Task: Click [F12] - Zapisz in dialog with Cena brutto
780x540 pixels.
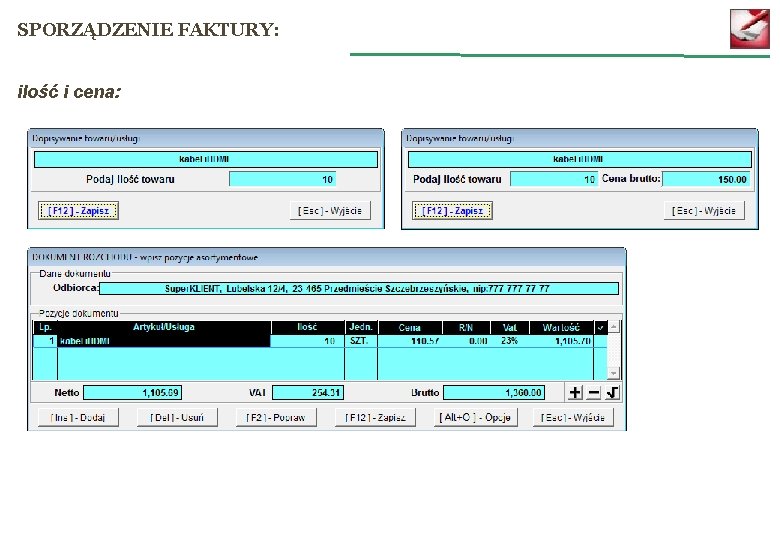Action: (x=453, y=210)
